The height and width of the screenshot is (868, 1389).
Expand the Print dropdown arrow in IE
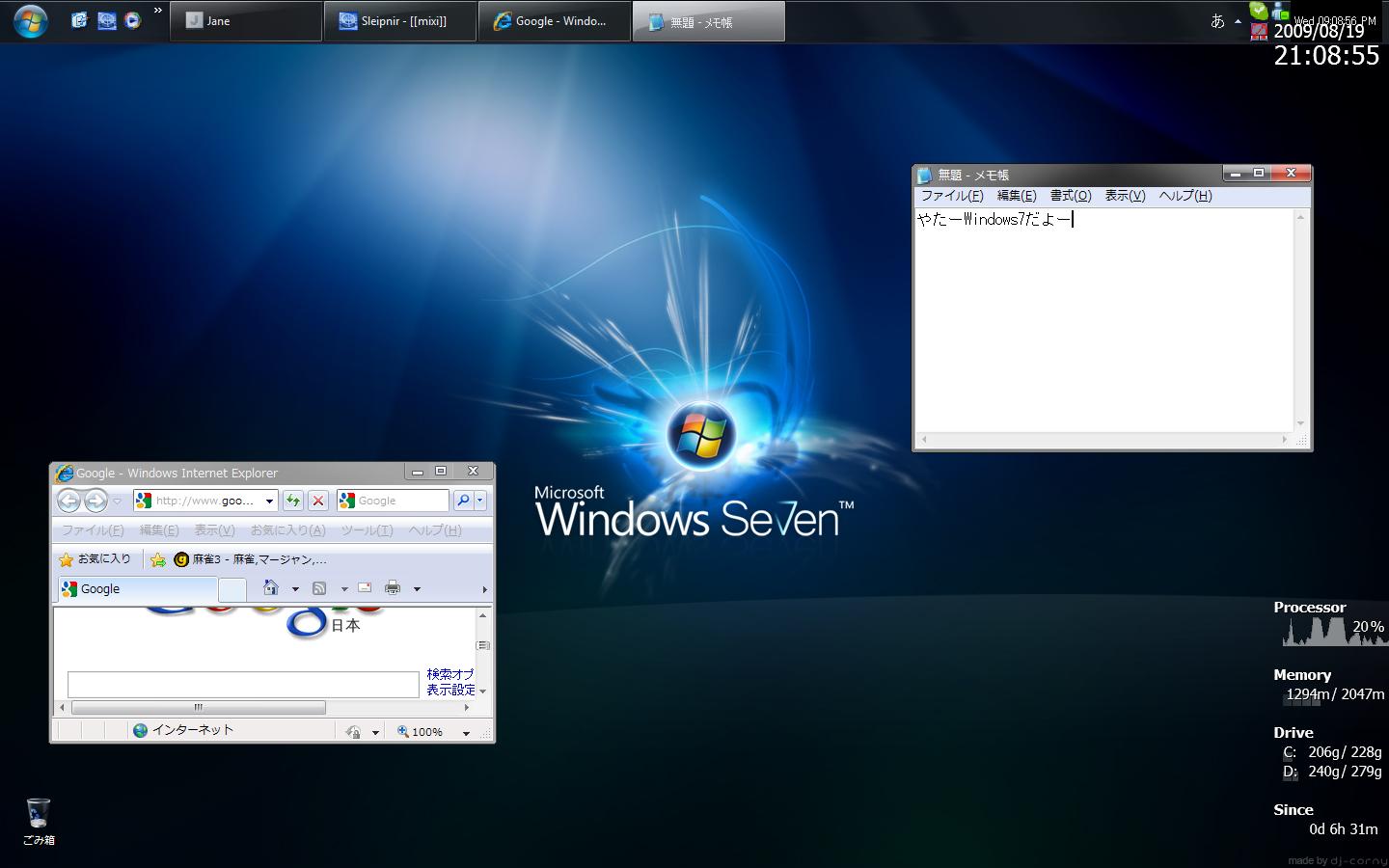click(417, 589)
